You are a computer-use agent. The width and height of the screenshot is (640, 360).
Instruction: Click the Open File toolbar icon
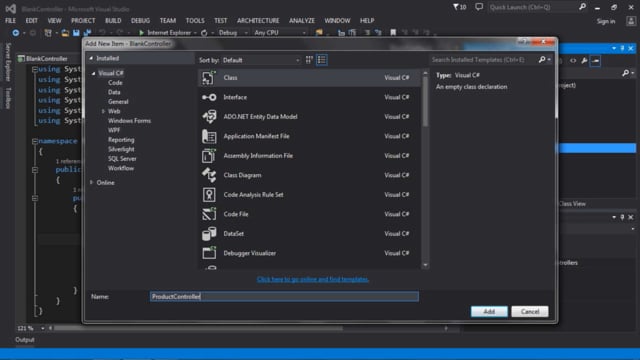(64, 33)
